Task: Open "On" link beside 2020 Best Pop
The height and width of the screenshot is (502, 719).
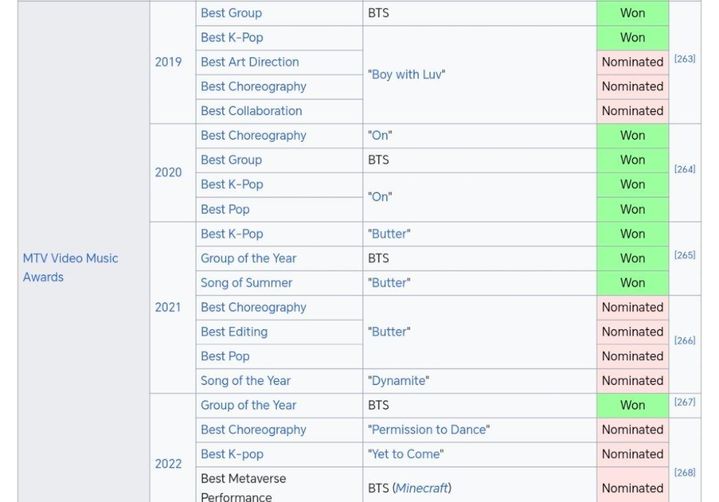Action: [380, 197]
